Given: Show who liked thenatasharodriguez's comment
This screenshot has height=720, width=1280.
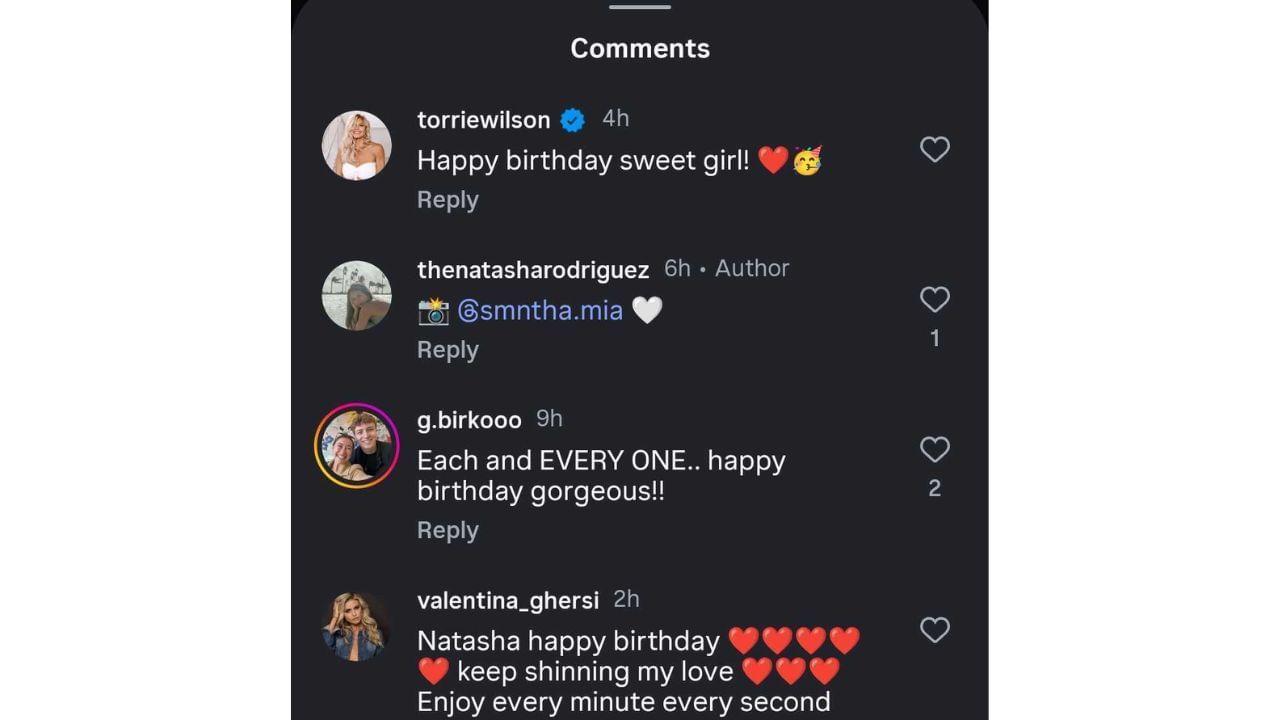Looking at the screenshot, I should 934,338.
